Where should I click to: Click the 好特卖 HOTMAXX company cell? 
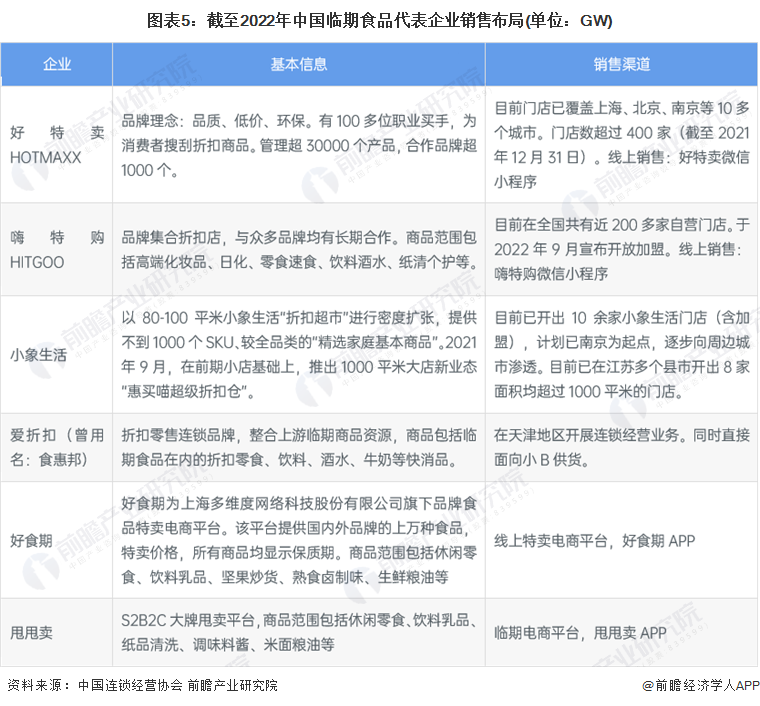coord(57,144)
